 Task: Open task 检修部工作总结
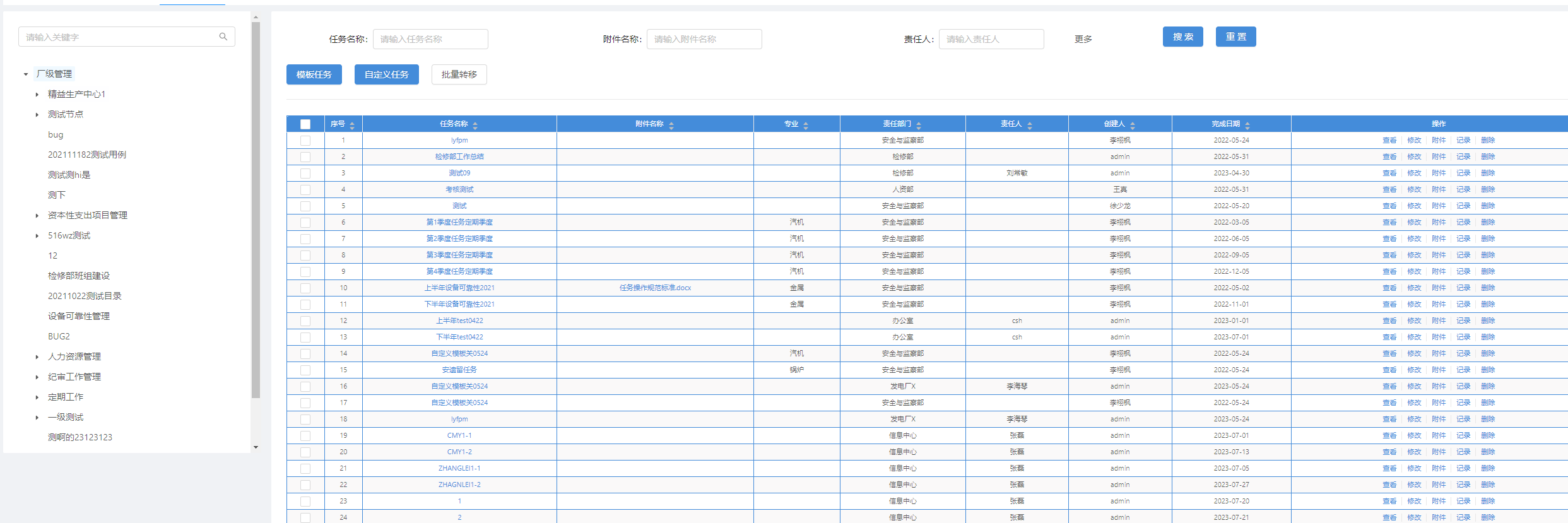click(459, 156)
